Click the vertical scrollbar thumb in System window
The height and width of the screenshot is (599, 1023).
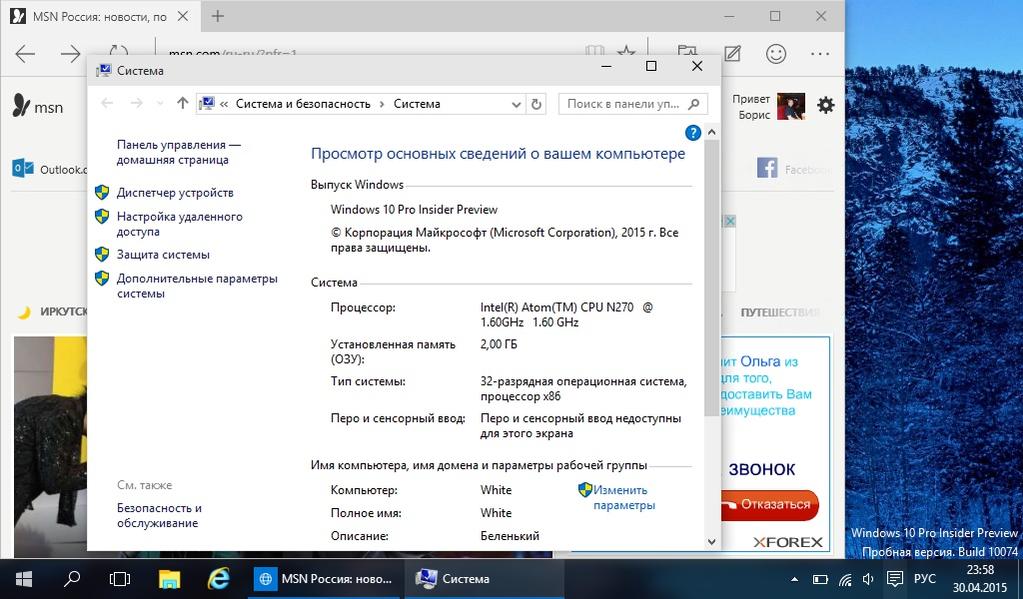(x=712, y=277)
